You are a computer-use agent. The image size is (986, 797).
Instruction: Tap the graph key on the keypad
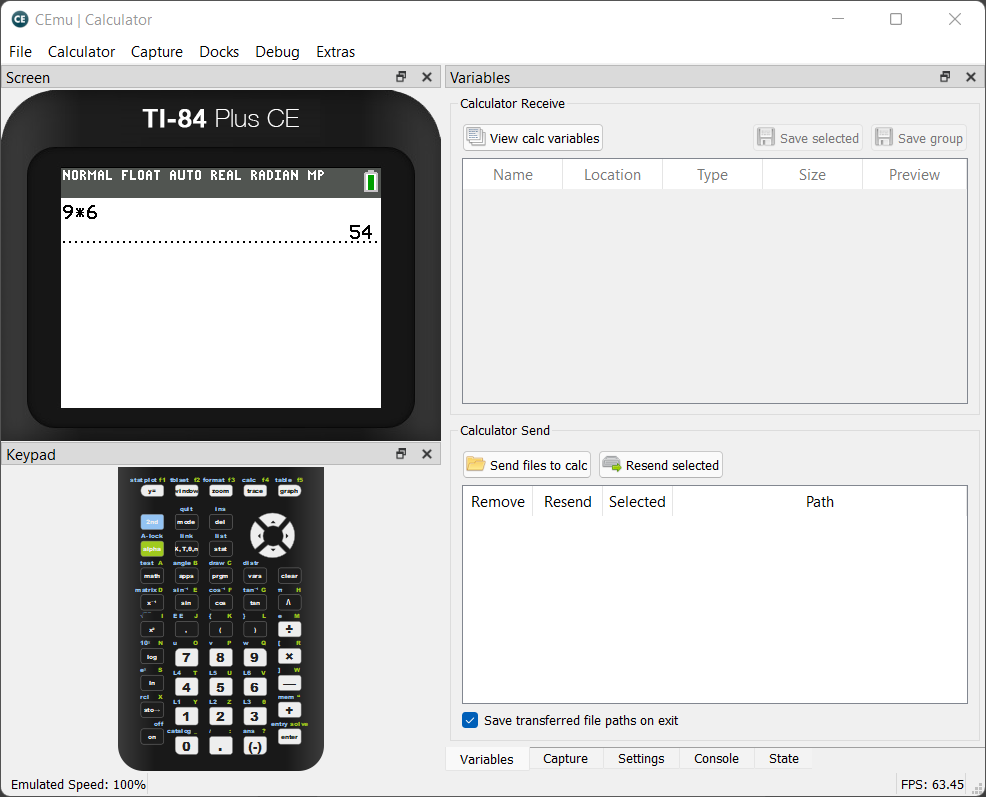(289, 491)
